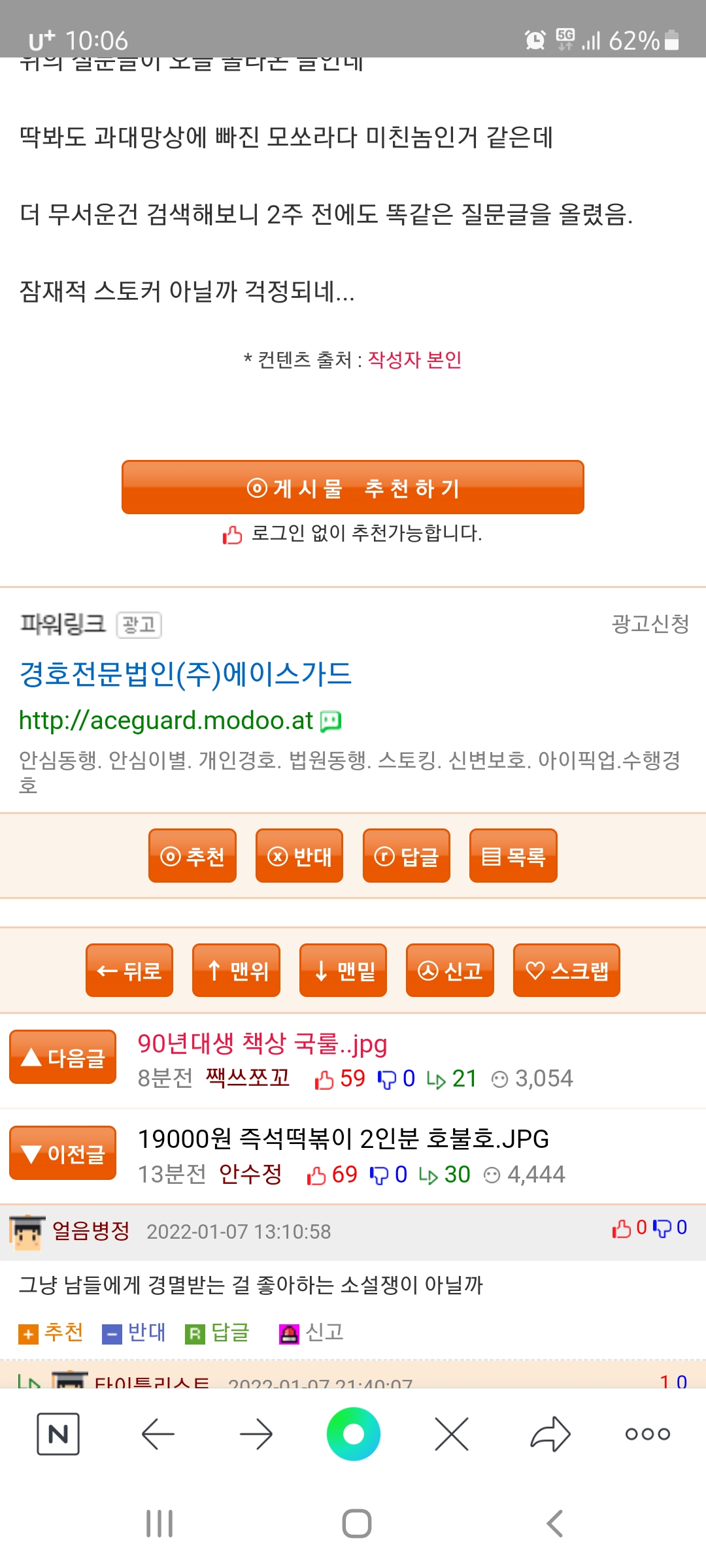Upvote 얼음병정's comment with 추천
This screenshot has width=706, height=1568.
[52, 1332]
